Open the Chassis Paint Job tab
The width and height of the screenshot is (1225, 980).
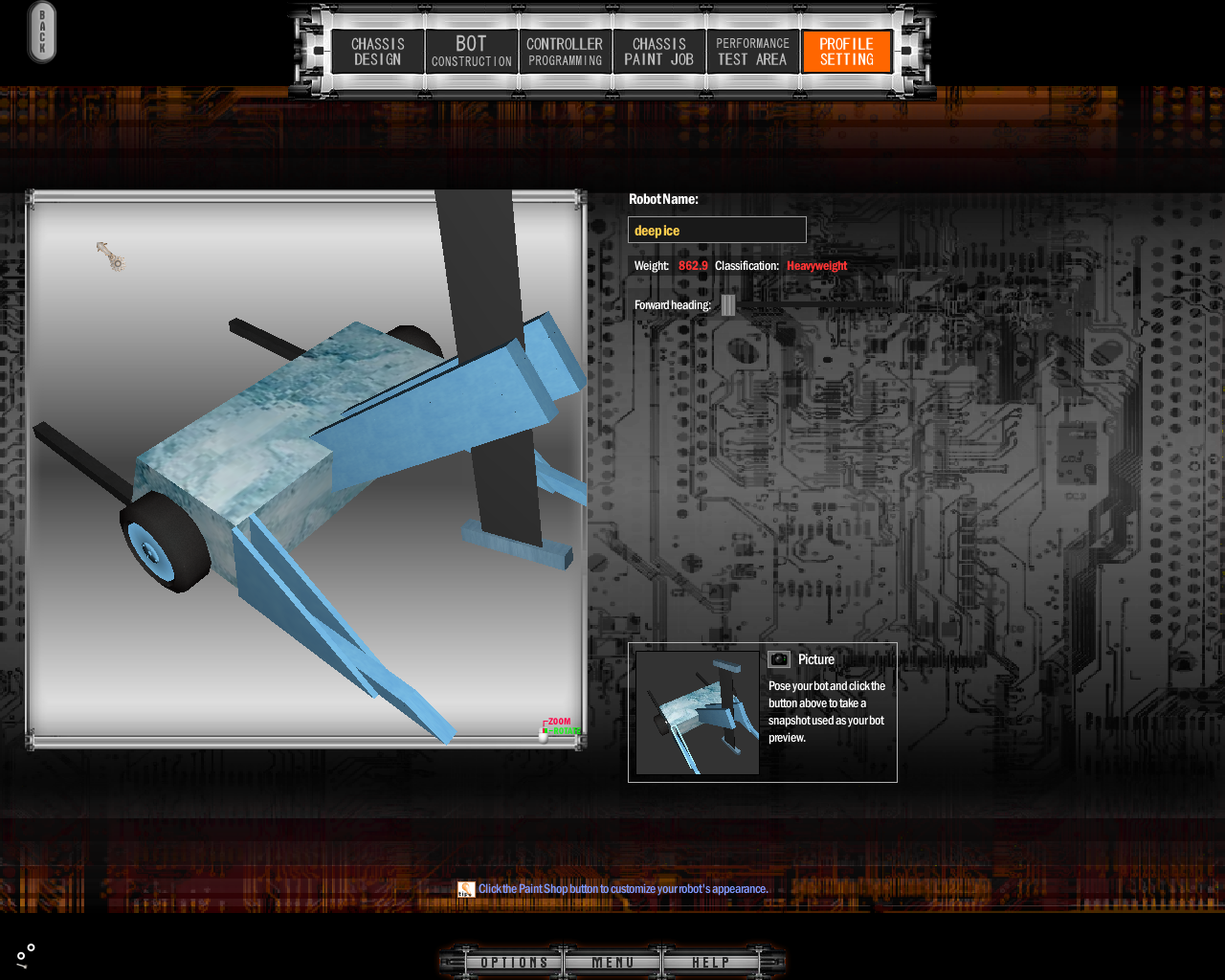click(658, 52)
